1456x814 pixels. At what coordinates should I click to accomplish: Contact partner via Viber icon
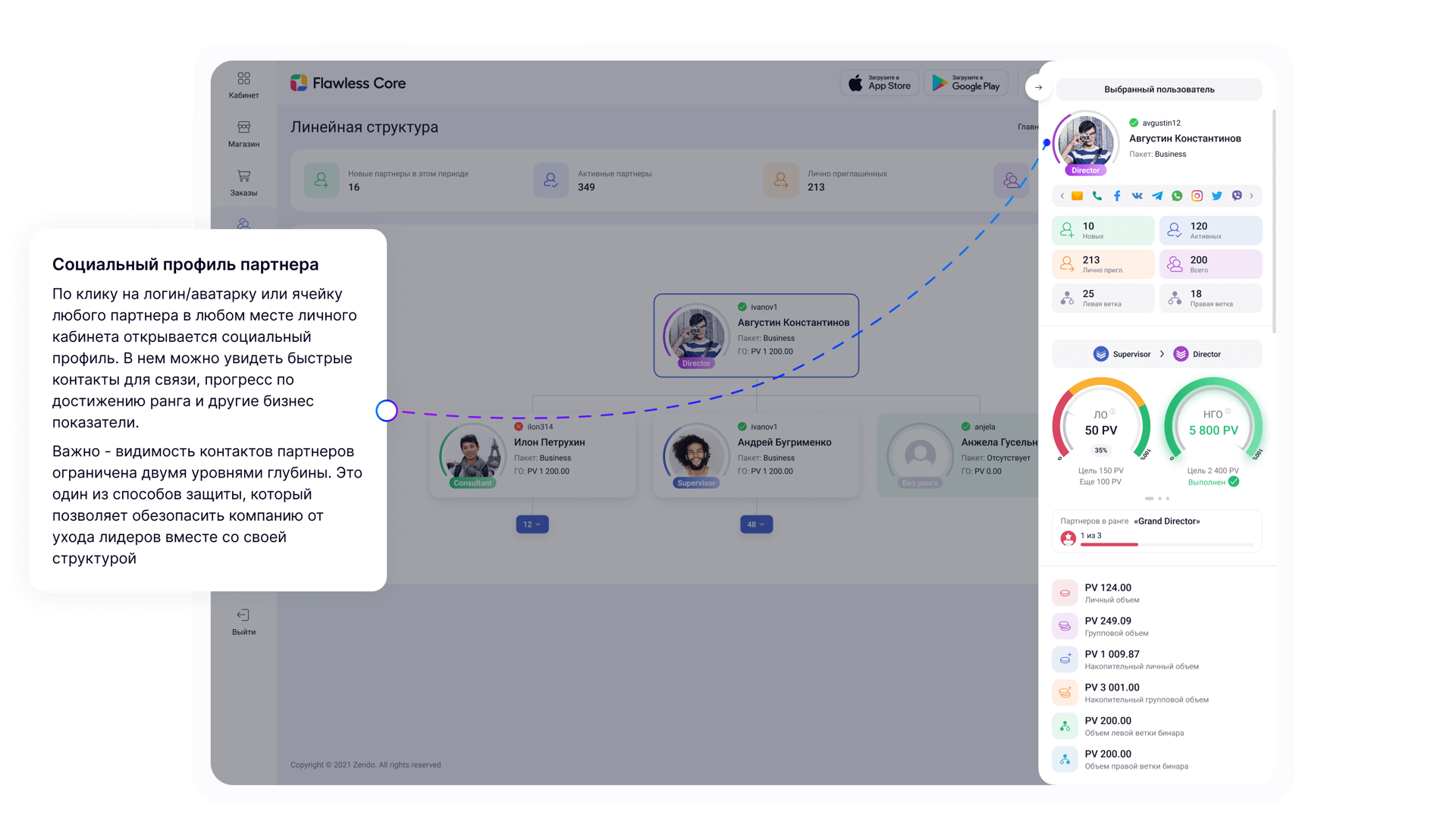(x=1237, y=196)
